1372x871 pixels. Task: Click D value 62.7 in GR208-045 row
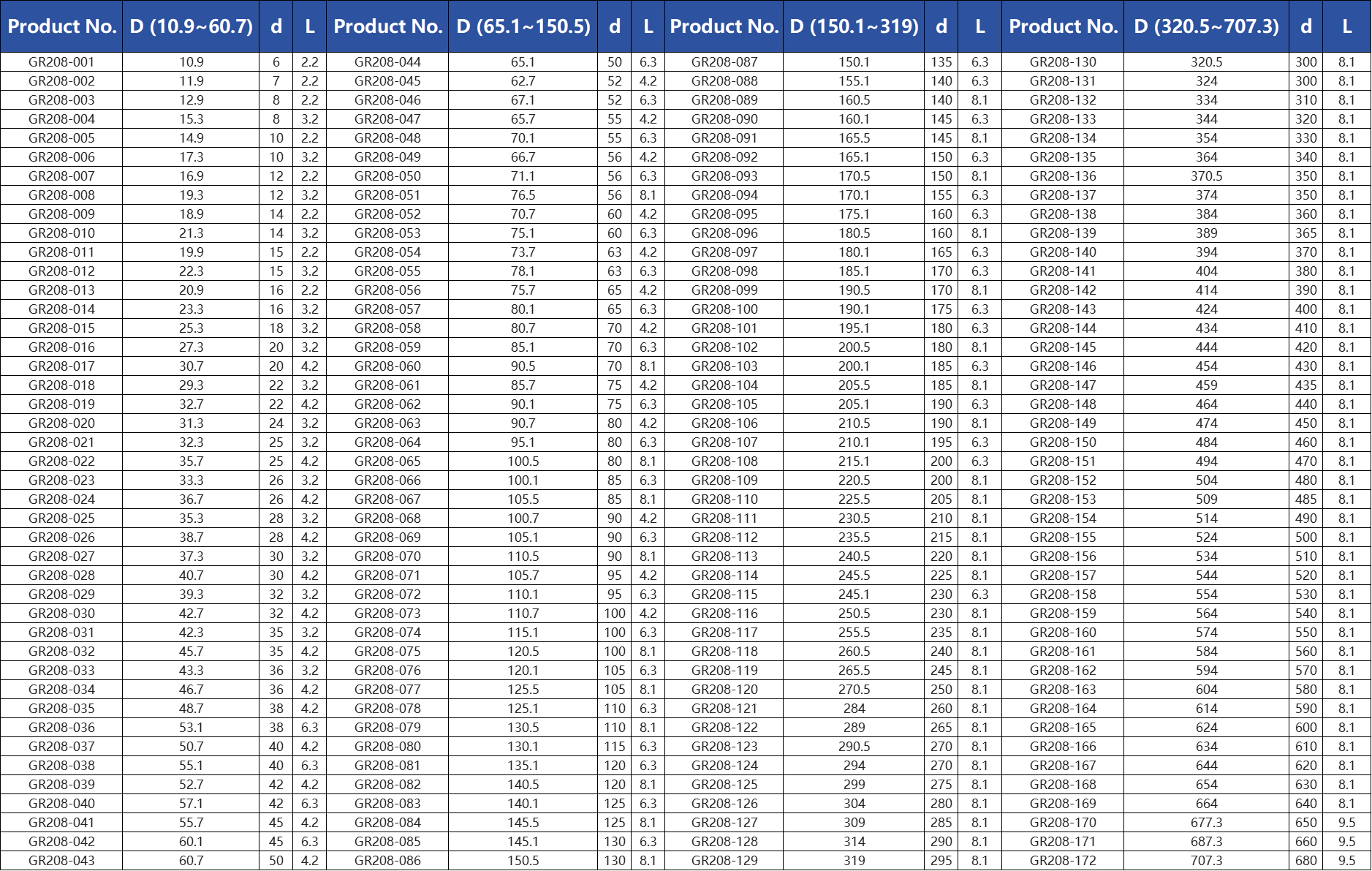pyautogui.click(x=523, y=81)
